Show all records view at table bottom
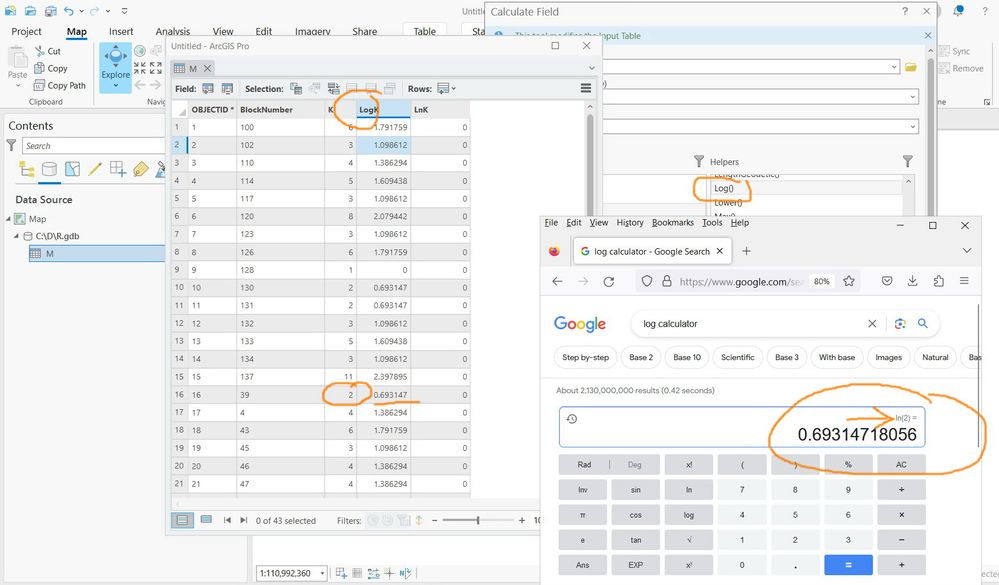Viewport: 999px width, 585px height. 182,520
